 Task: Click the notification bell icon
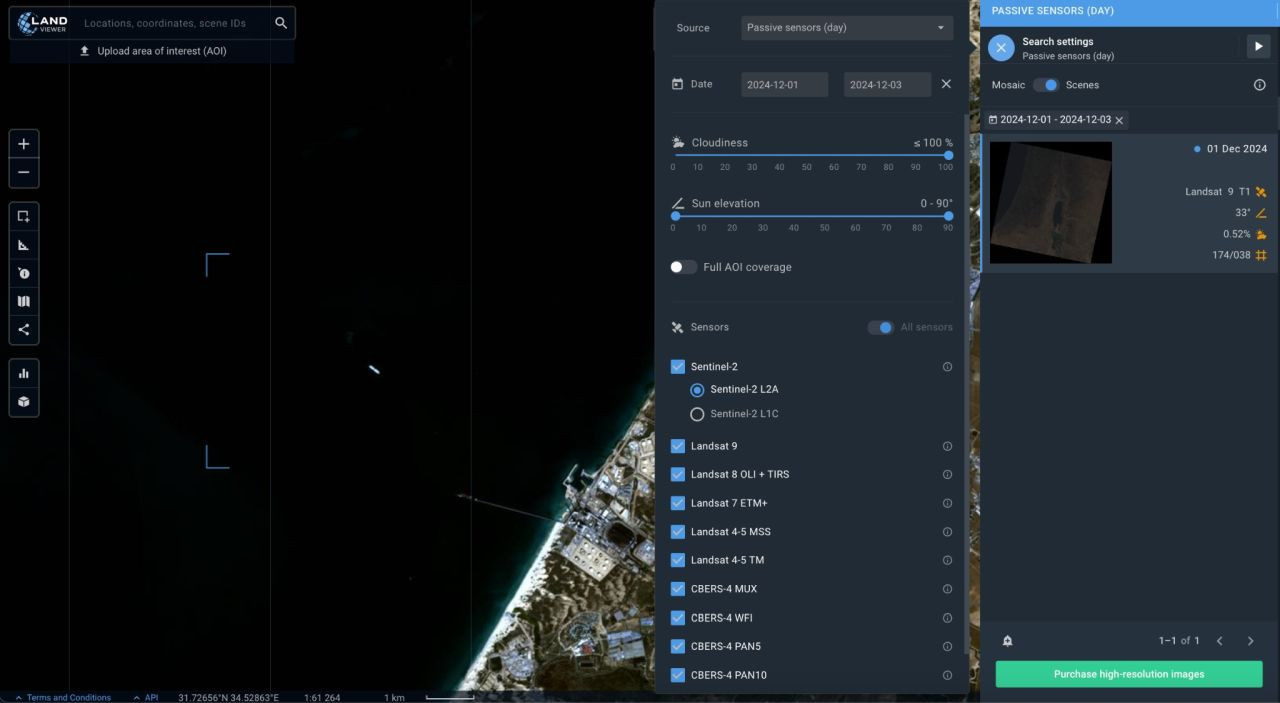1007,641
